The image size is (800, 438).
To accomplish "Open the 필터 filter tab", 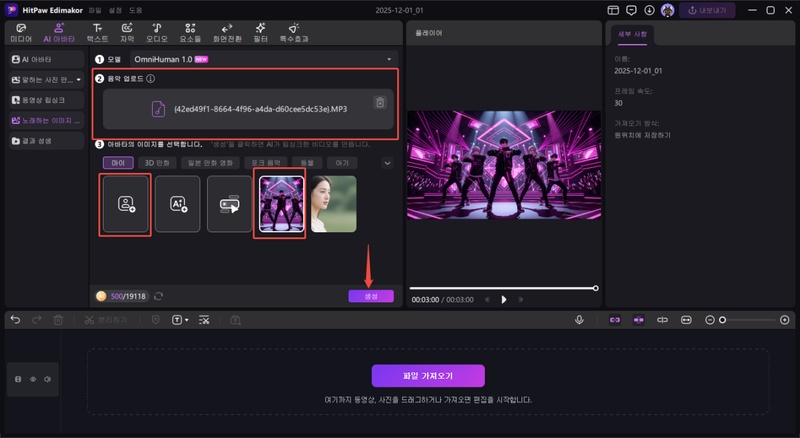I will (261, 33).
